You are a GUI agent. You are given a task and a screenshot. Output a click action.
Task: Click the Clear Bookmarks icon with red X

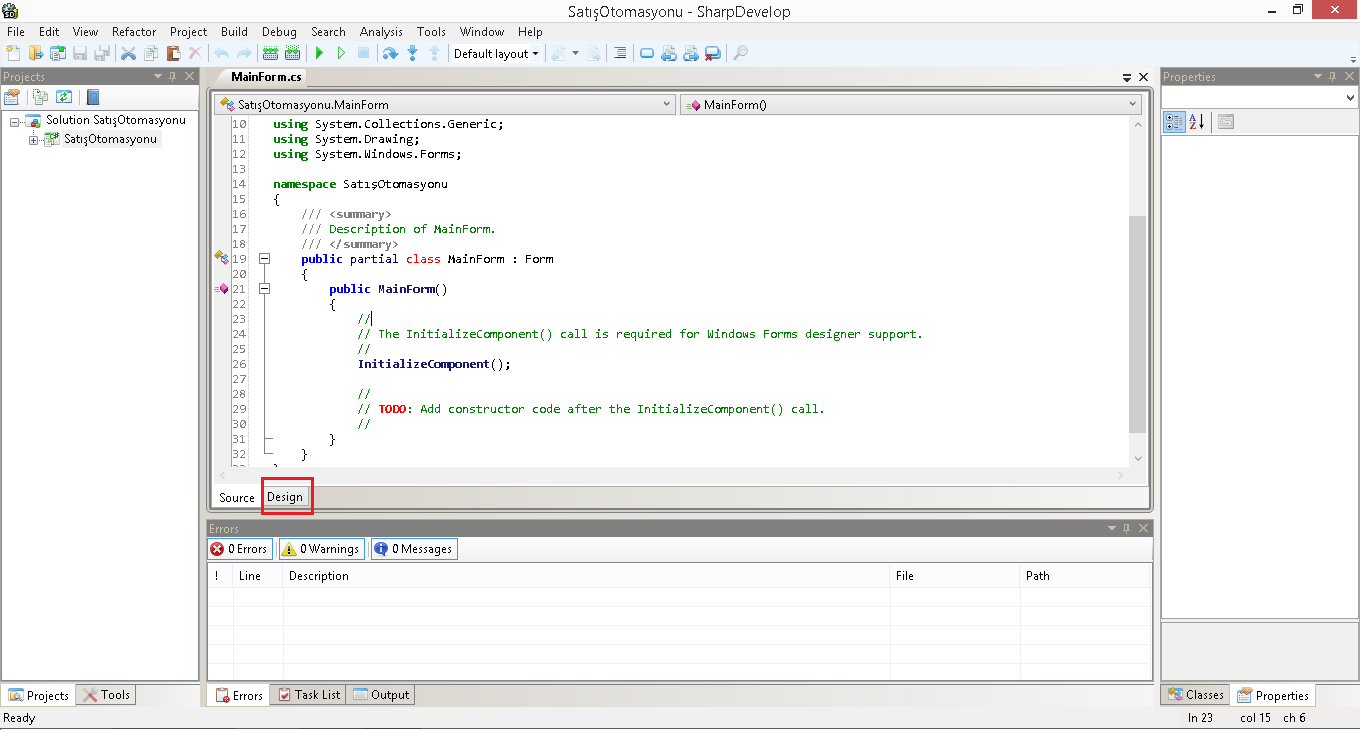click(x=713, y=53)
